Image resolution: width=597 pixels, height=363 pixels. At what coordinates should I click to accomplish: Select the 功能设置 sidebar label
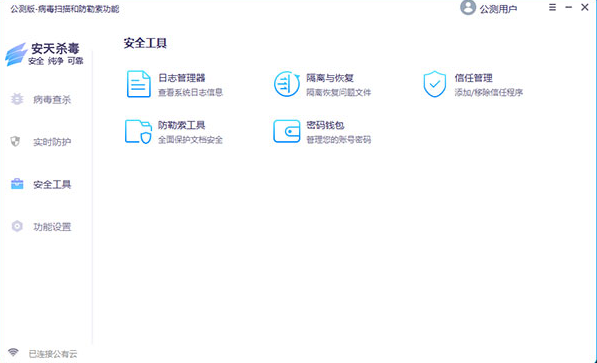(x=52, y=227)
